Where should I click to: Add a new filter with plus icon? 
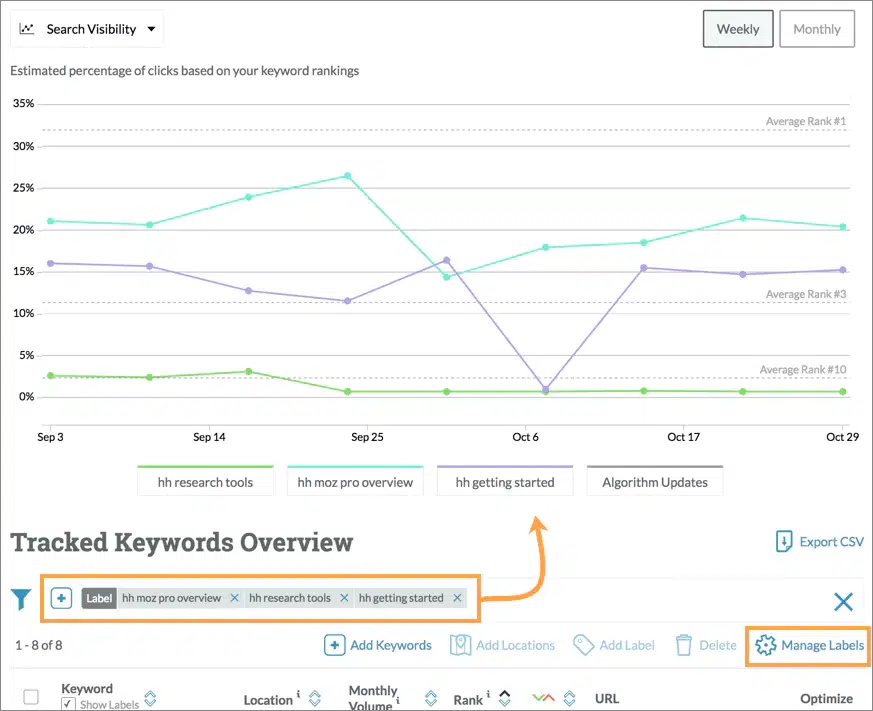(x=61, y=598)
